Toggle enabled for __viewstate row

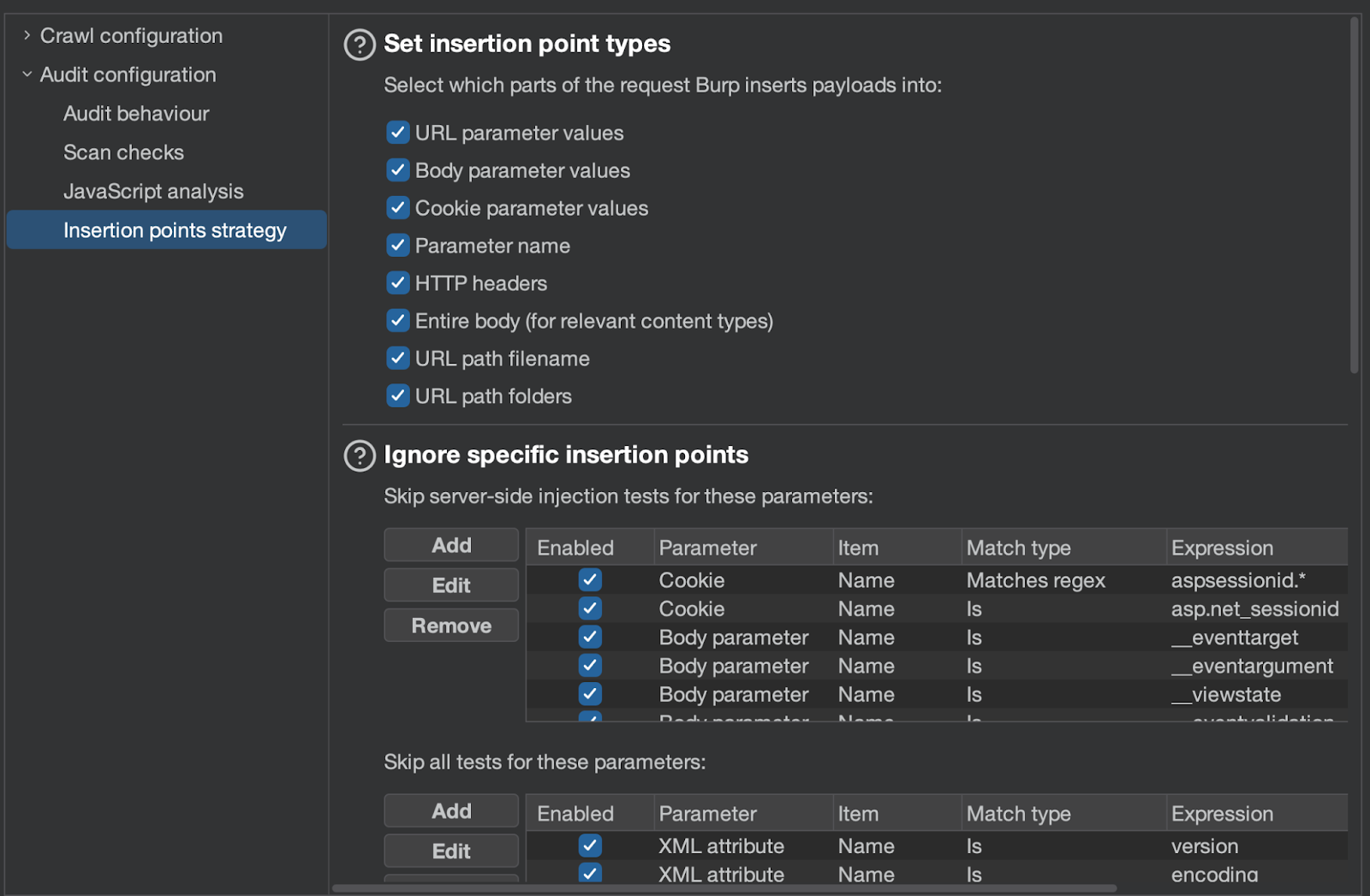(590, 694)
